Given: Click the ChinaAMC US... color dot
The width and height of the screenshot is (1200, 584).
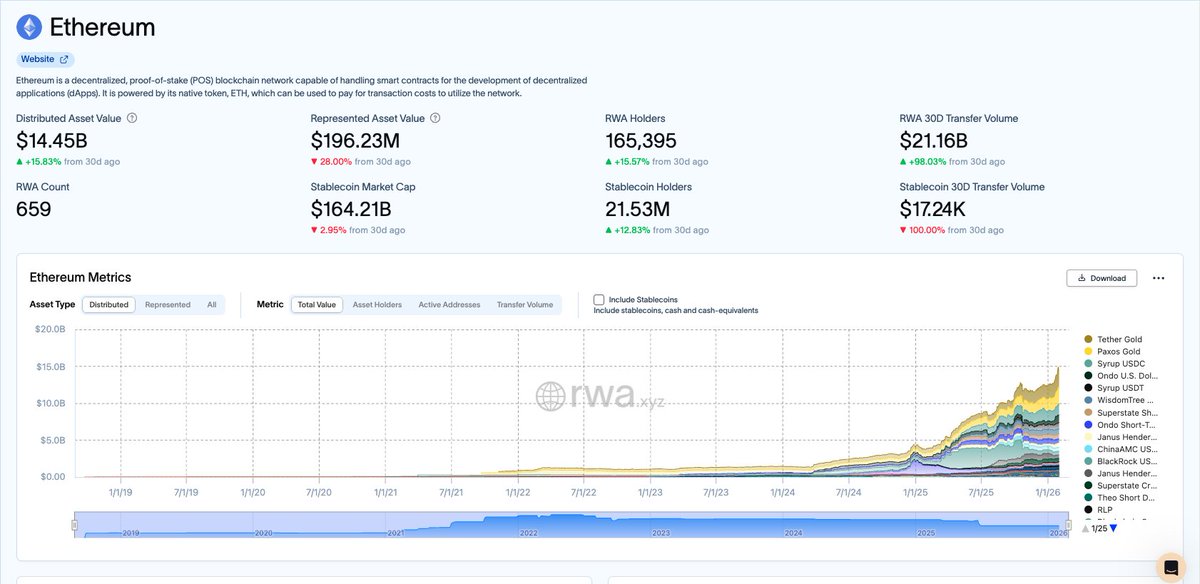Looking at the screenshot, I should pos(1088,449).
